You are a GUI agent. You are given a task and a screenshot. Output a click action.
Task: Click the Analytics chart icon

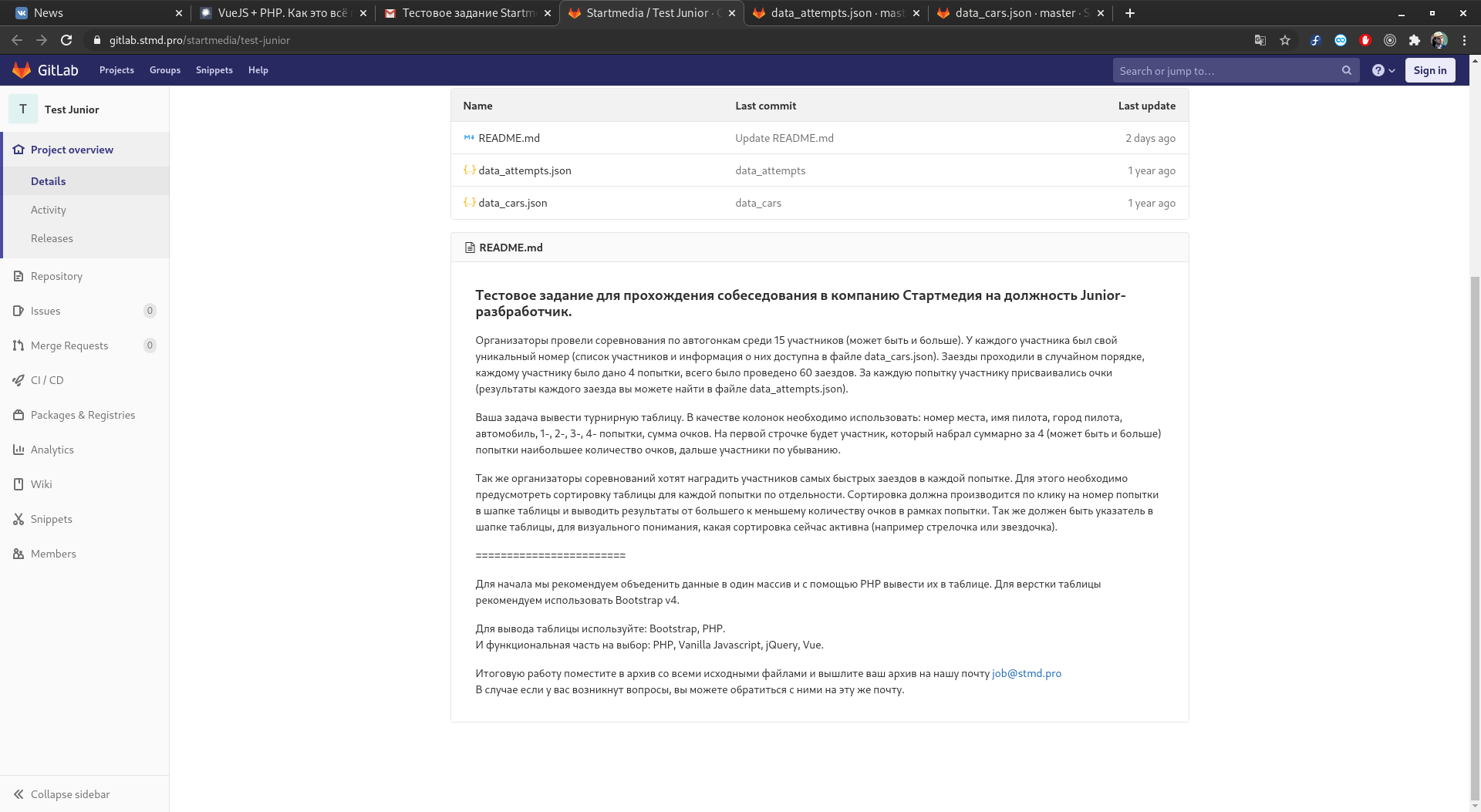pyautogui.click(x=19, y=450)
